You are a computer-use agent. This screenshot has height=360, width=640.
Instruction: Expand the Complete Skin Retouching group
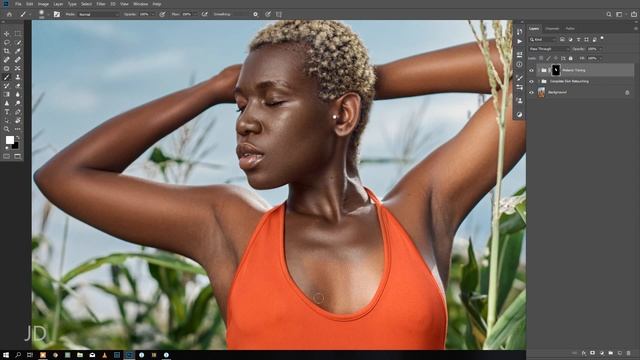coord(539,81)
